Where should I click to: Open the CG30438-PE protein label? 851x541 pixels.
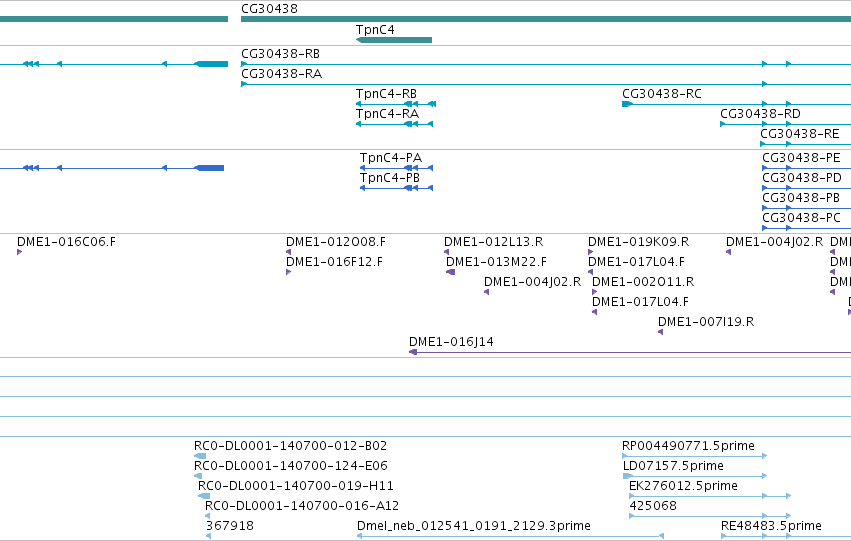click(802, 158)
